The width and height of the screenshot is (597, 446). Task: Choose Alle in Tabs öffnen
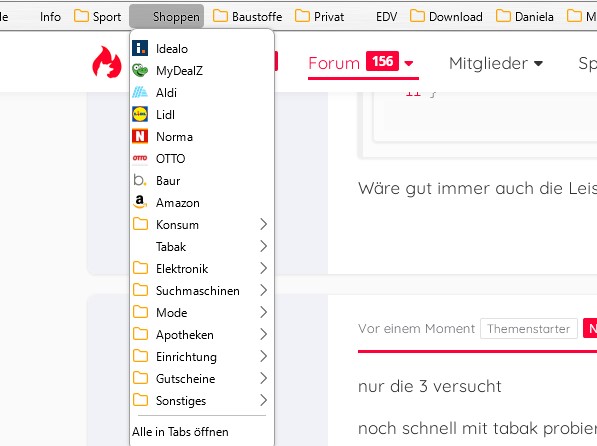coord(180,432)
